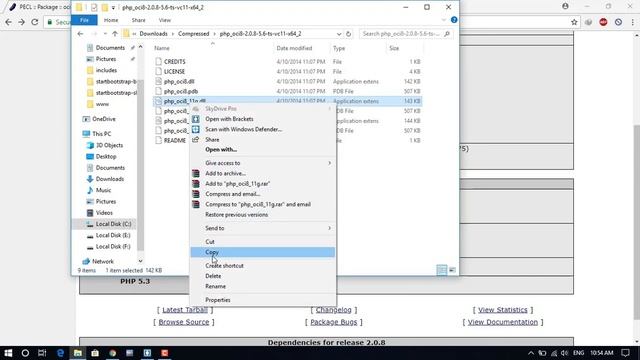Open the File ribbon tab
Image resolution: width=640 pixels, height=360 pixels.
pos(84,20)
